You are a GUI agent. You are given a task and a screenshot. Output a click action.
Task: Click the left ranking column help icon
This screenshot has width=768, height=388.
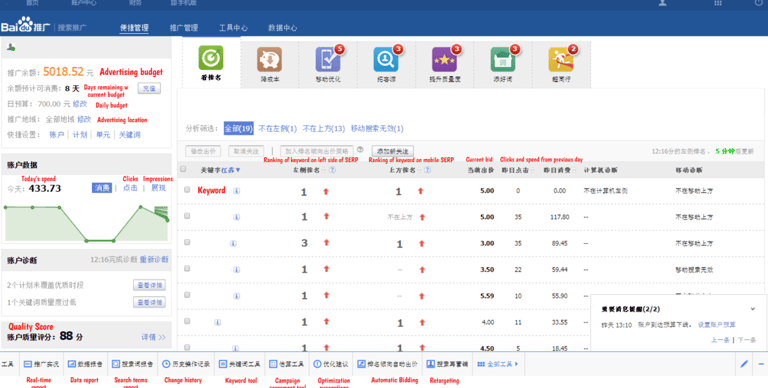pyautogui.click(x=332, y=170)
